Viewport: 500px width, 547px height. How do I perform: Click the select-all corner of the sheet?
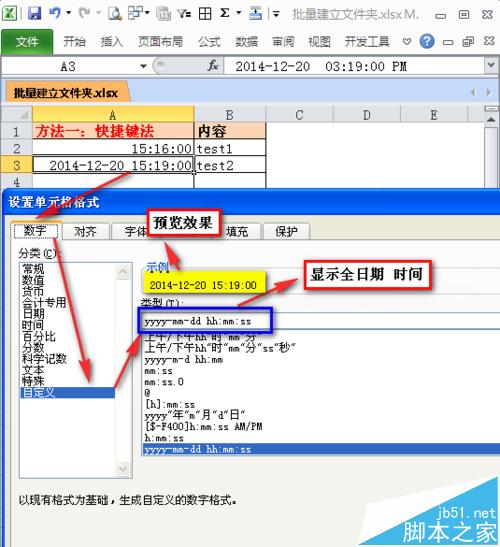click(16, 115)
